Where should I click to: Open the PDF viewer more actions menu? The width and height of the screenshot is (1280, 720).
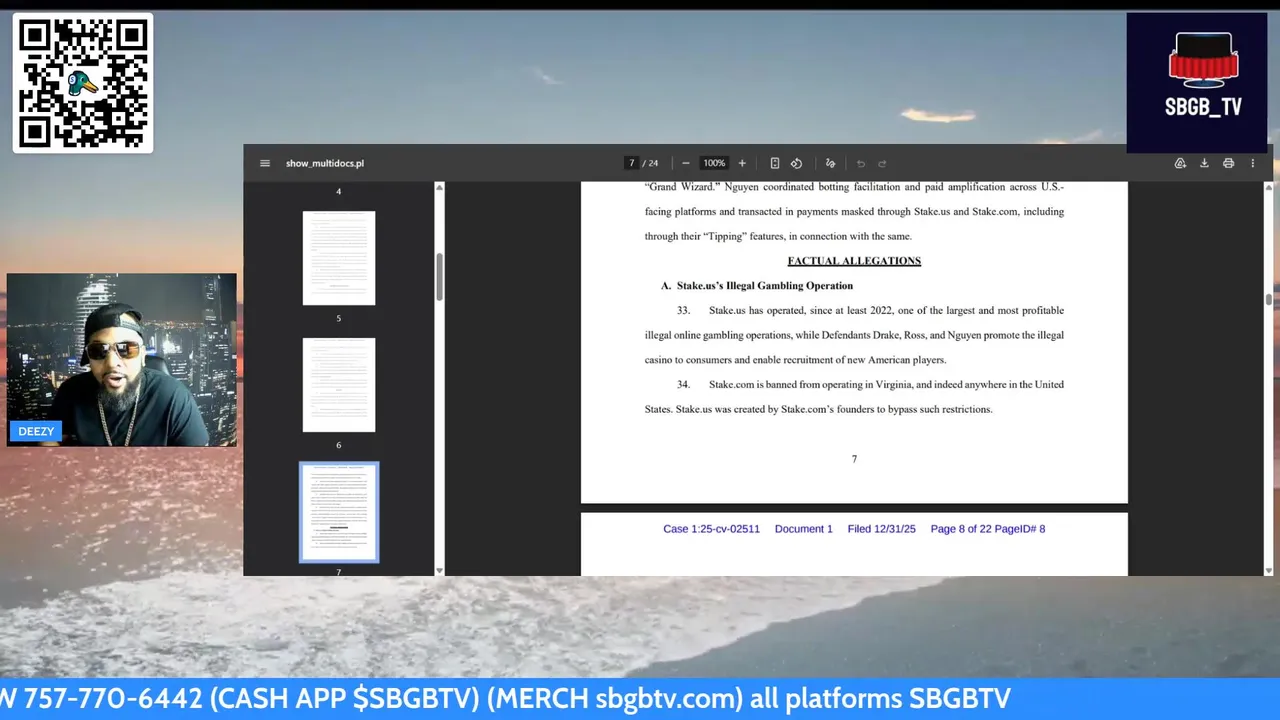(x=1252, y=163)
